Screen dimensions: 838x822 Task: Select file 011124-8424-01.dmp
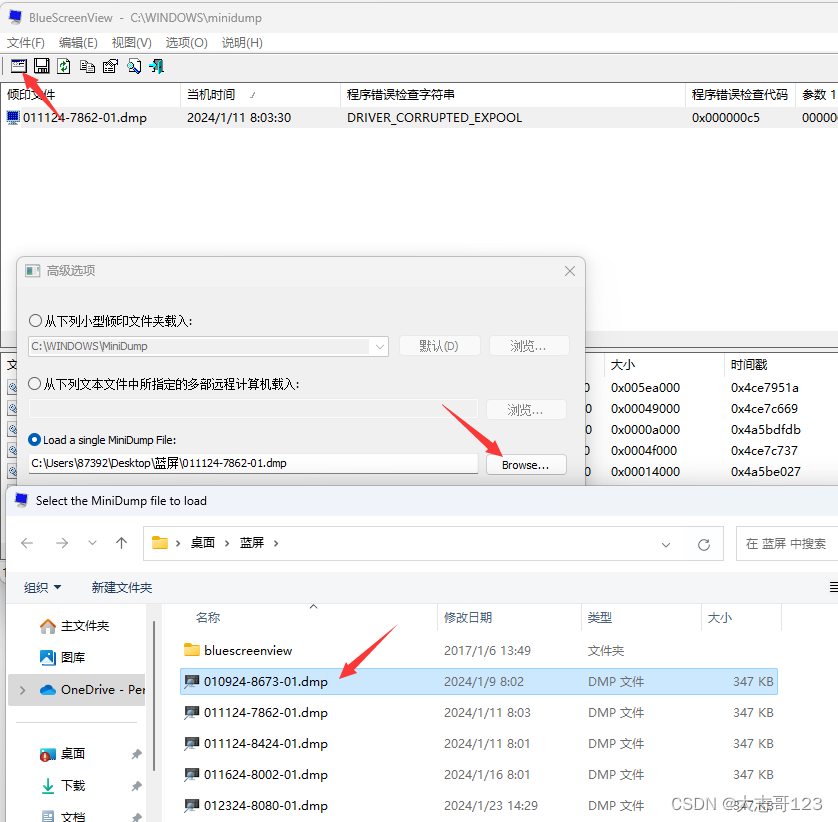click(x=478, y=743)
